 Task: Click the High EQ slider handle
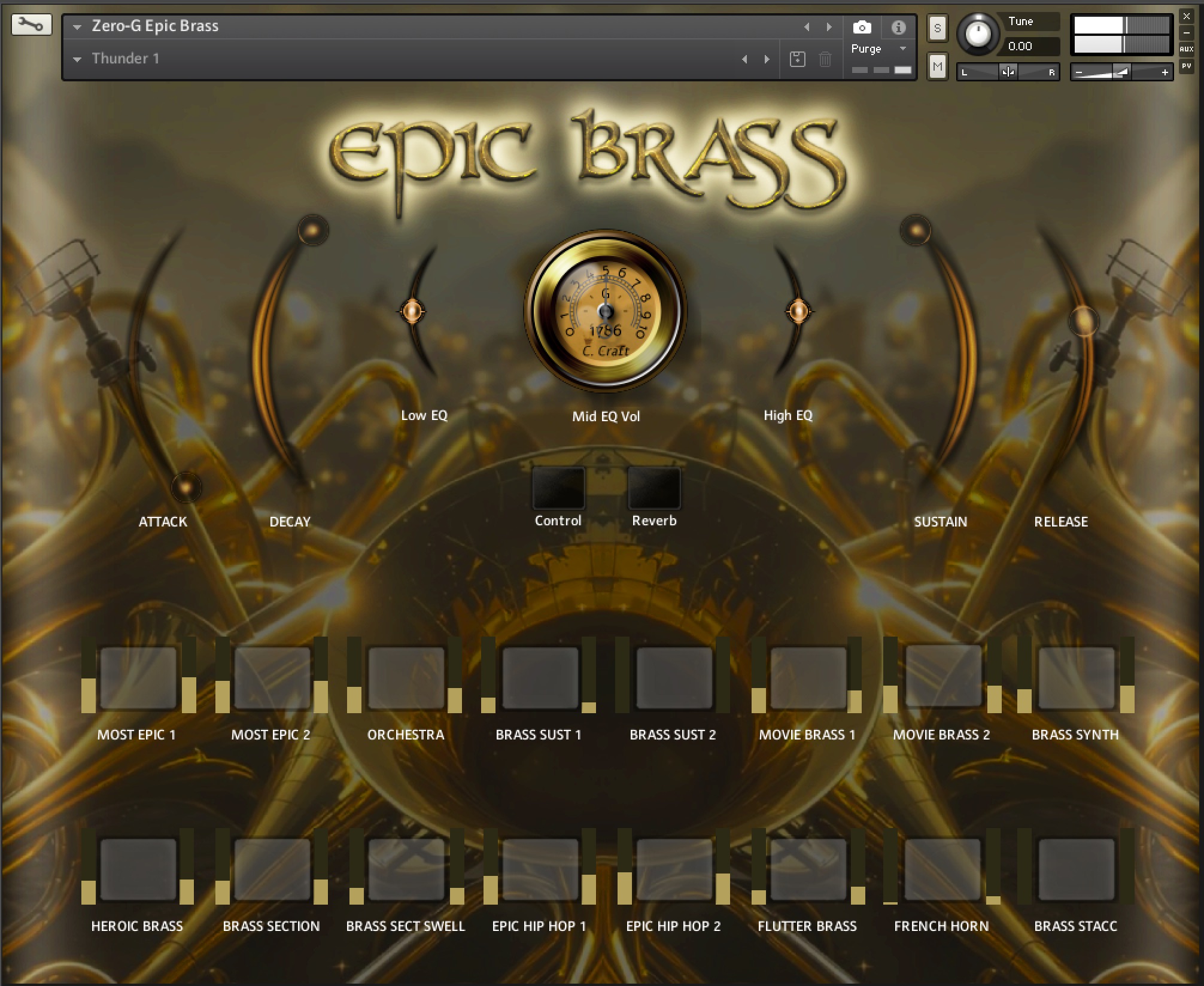[798, 311]
